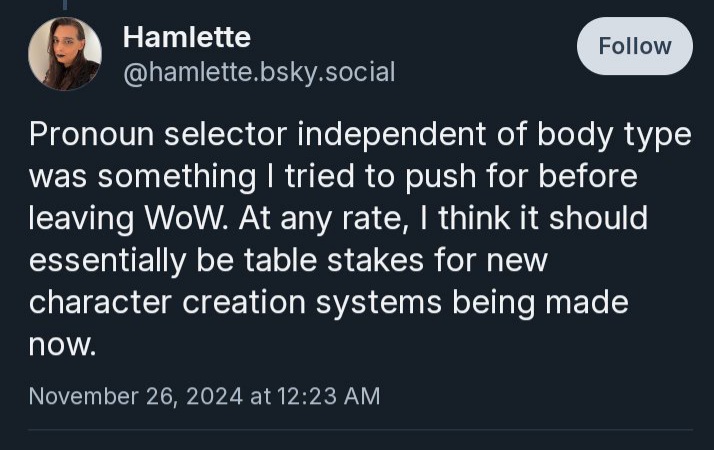Screen dimensions: 714x450
Task: Click the phrase 'push for before'
Action: pyautogui.click(x=521, y=177)
